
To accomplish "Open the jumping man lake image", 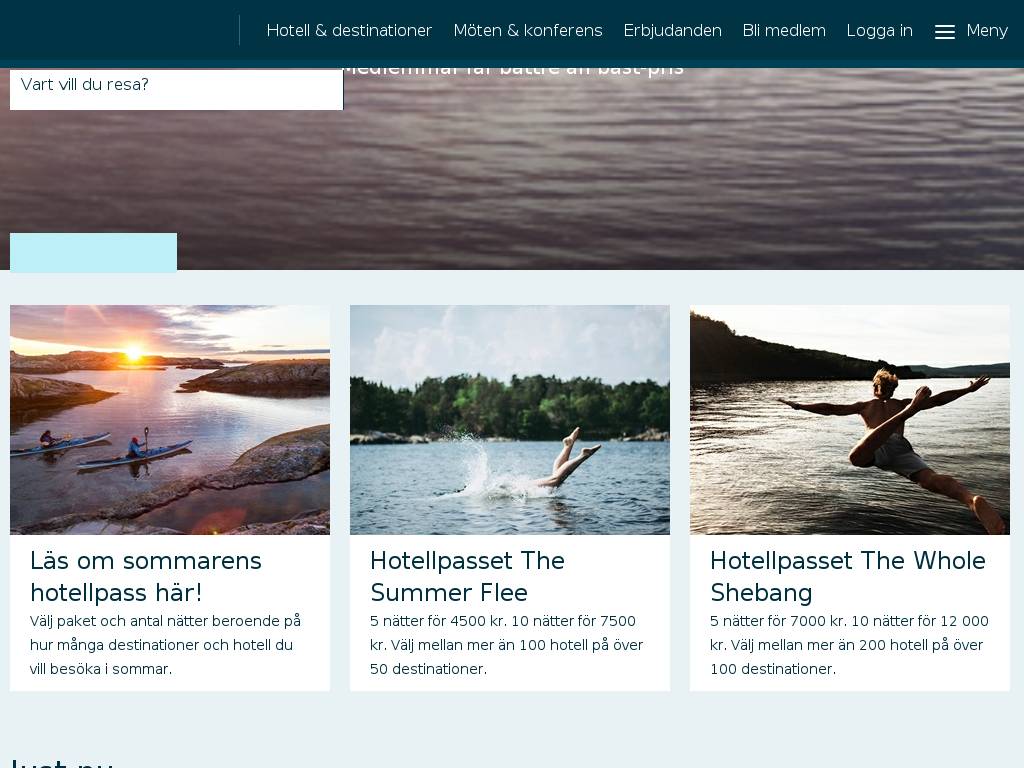I will point(850,420).
